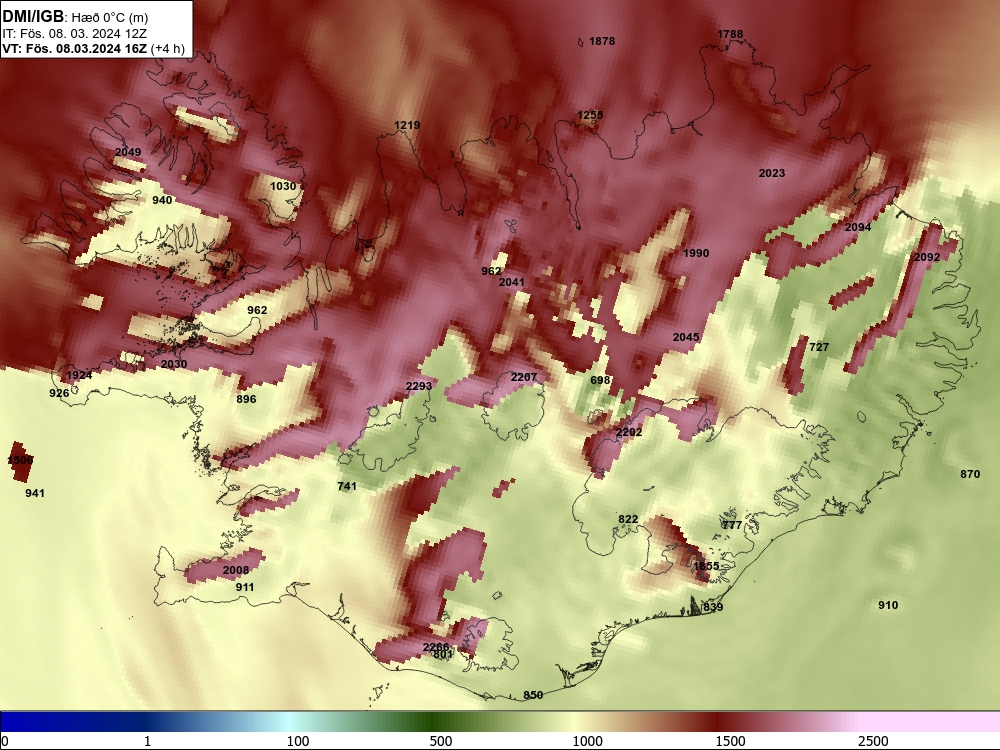This screenshot has height=750, width=1000.
Task: Click the 896 height value
Action: coord(246,399)
